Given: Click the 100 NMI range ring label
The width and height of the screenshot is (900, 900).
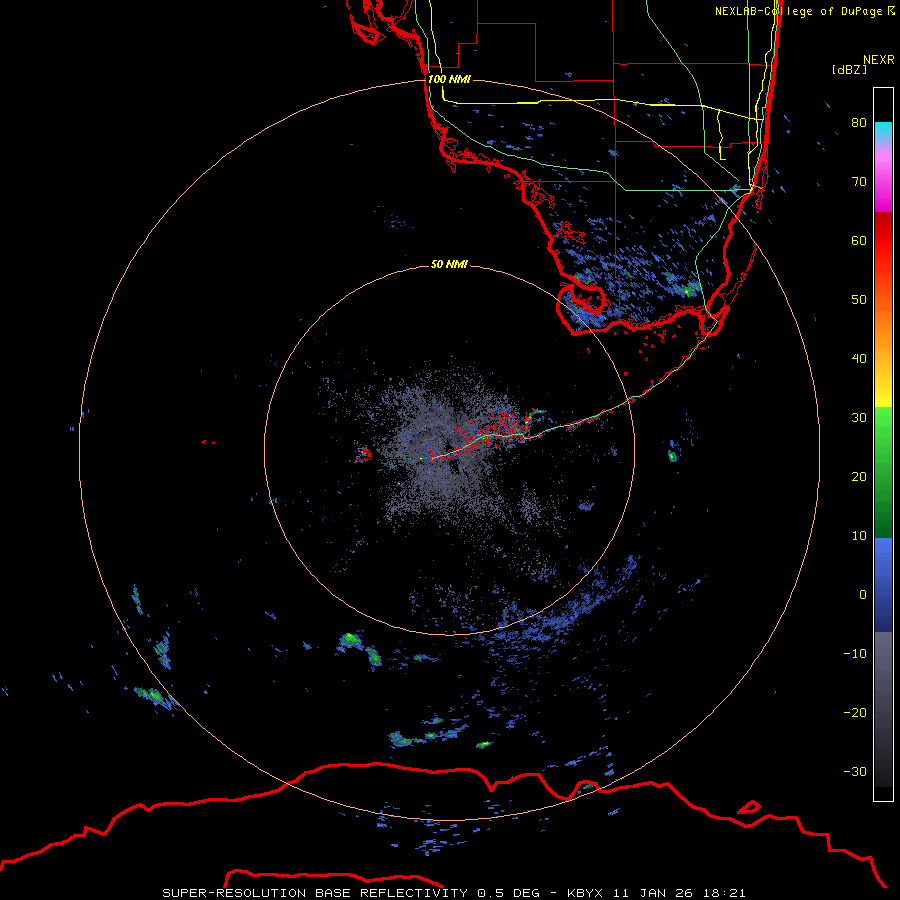Looking at the screenshot, I should tap(449, 79).
